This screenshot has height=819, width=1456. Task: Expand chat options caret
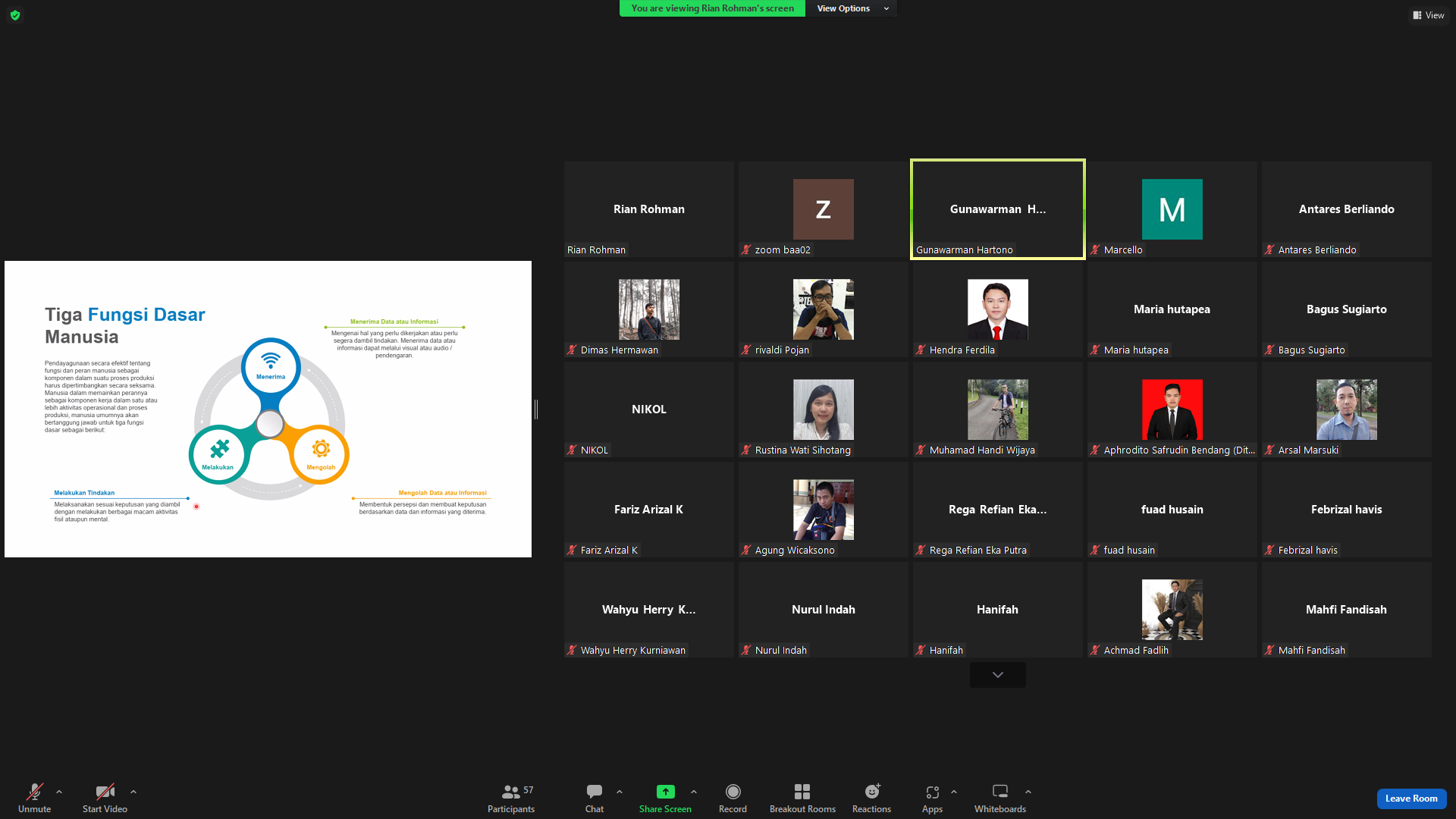point(620,792)
